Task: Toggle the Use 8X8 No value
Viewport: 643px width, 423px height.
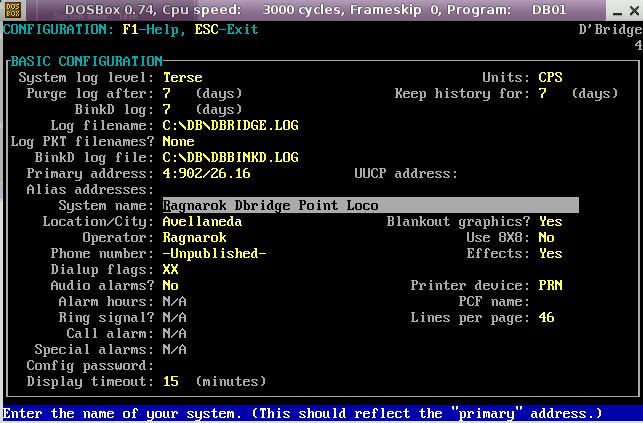Action: 546,237
